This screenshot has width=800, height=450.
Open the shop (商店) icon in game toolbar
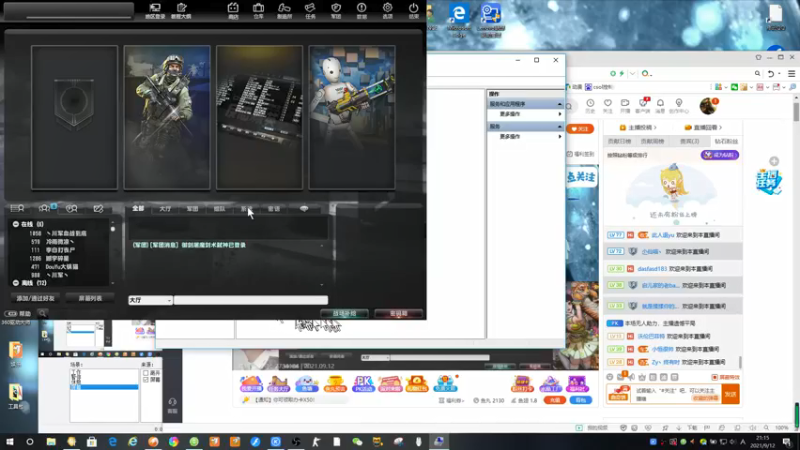pos(233,10)
